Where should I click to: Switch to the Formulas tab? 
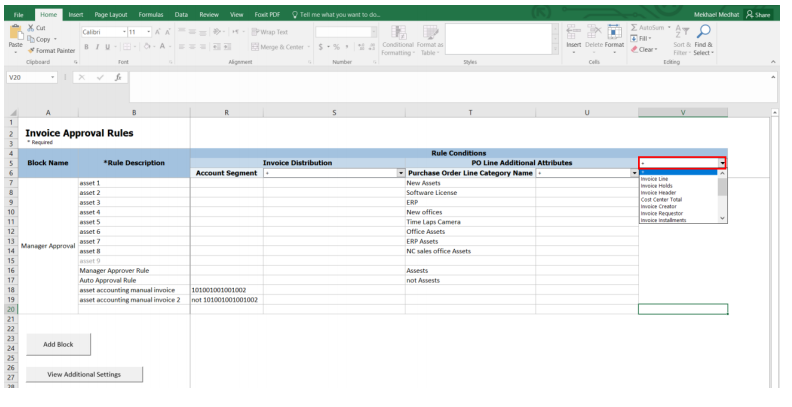tap(151, 15)
